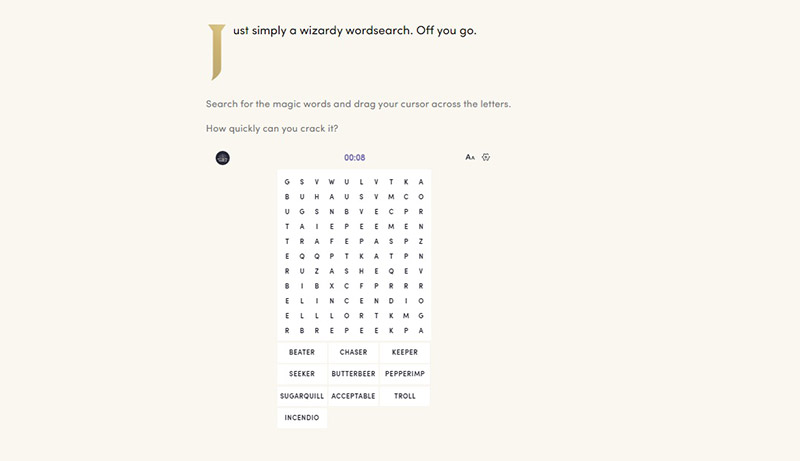Open the font size Aa icon
Viewport: 800px width, 461px height.
[470, 157]
